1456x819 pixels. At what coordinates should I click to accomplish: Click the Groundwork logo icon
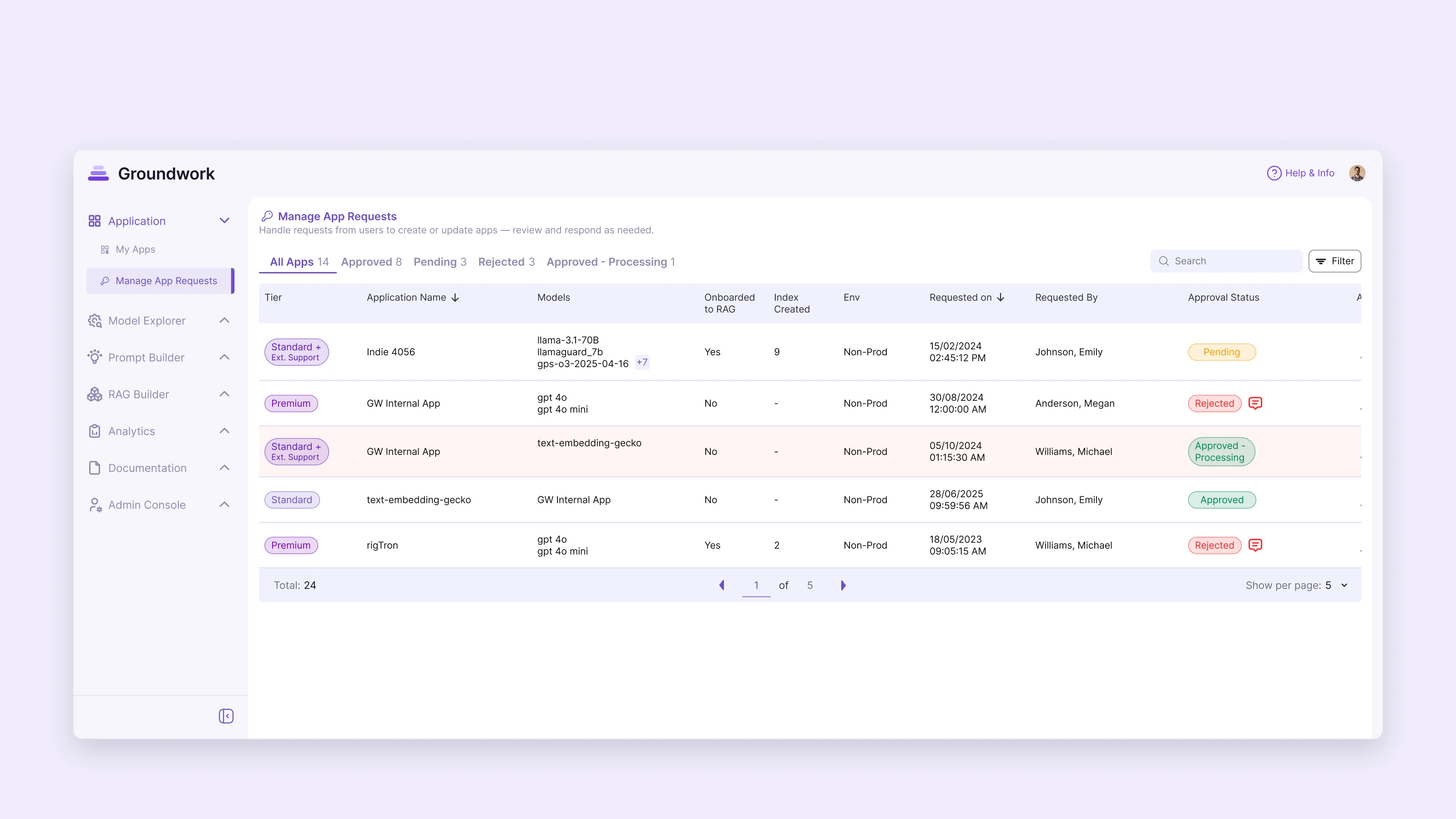(x=98, y=173)
